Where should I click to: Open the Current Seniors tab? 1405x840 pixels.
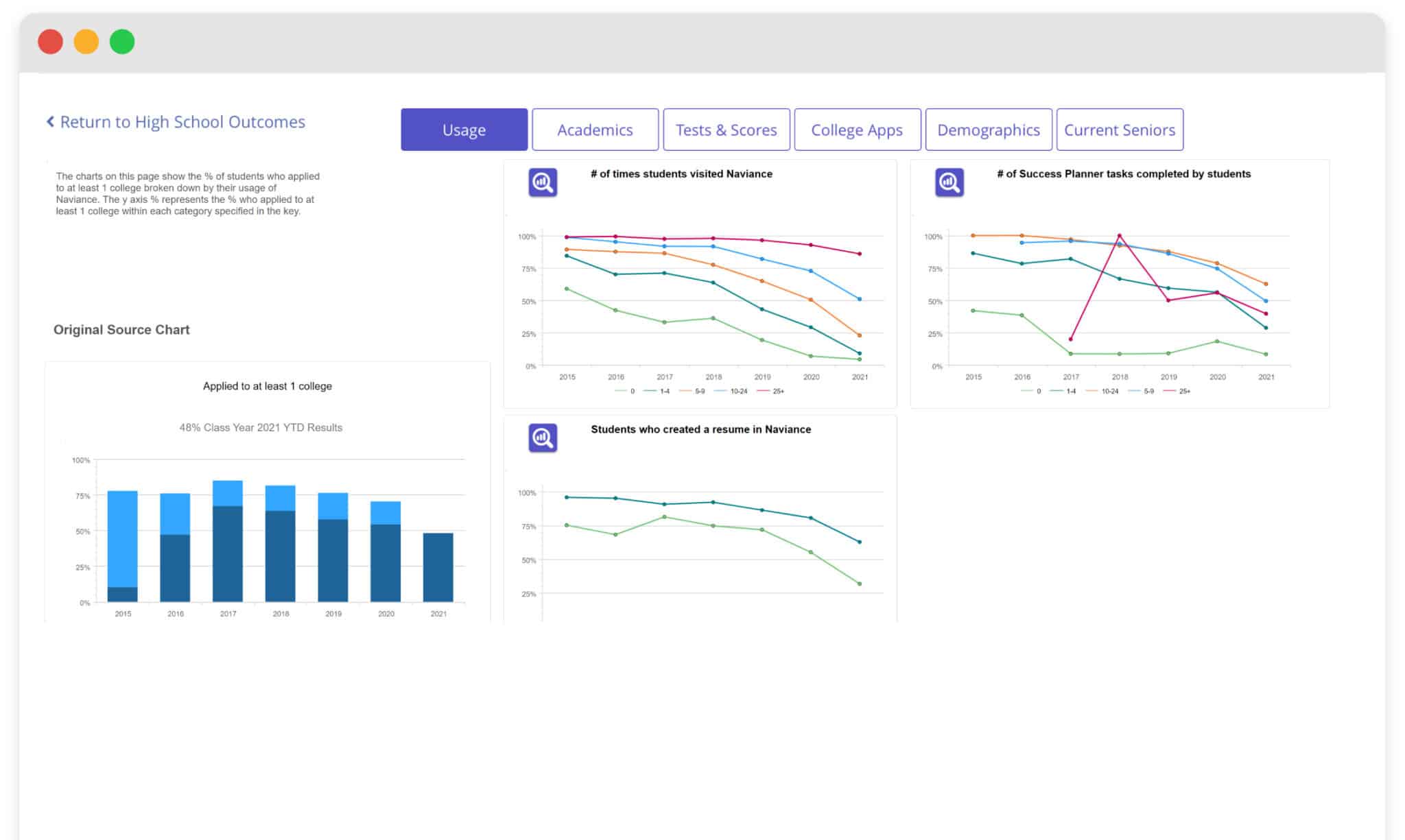(1120, 130)
